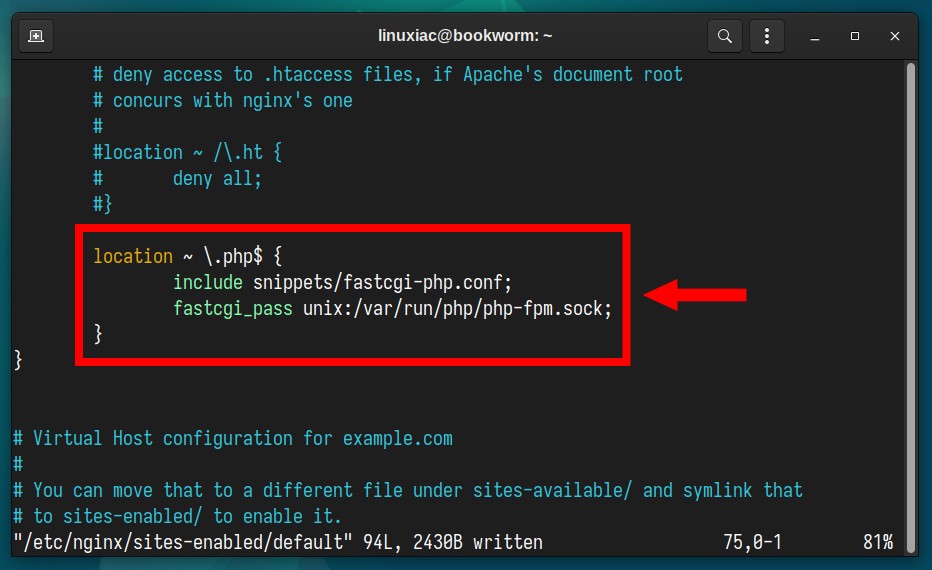Minimize the terminal window

(815, 37)
